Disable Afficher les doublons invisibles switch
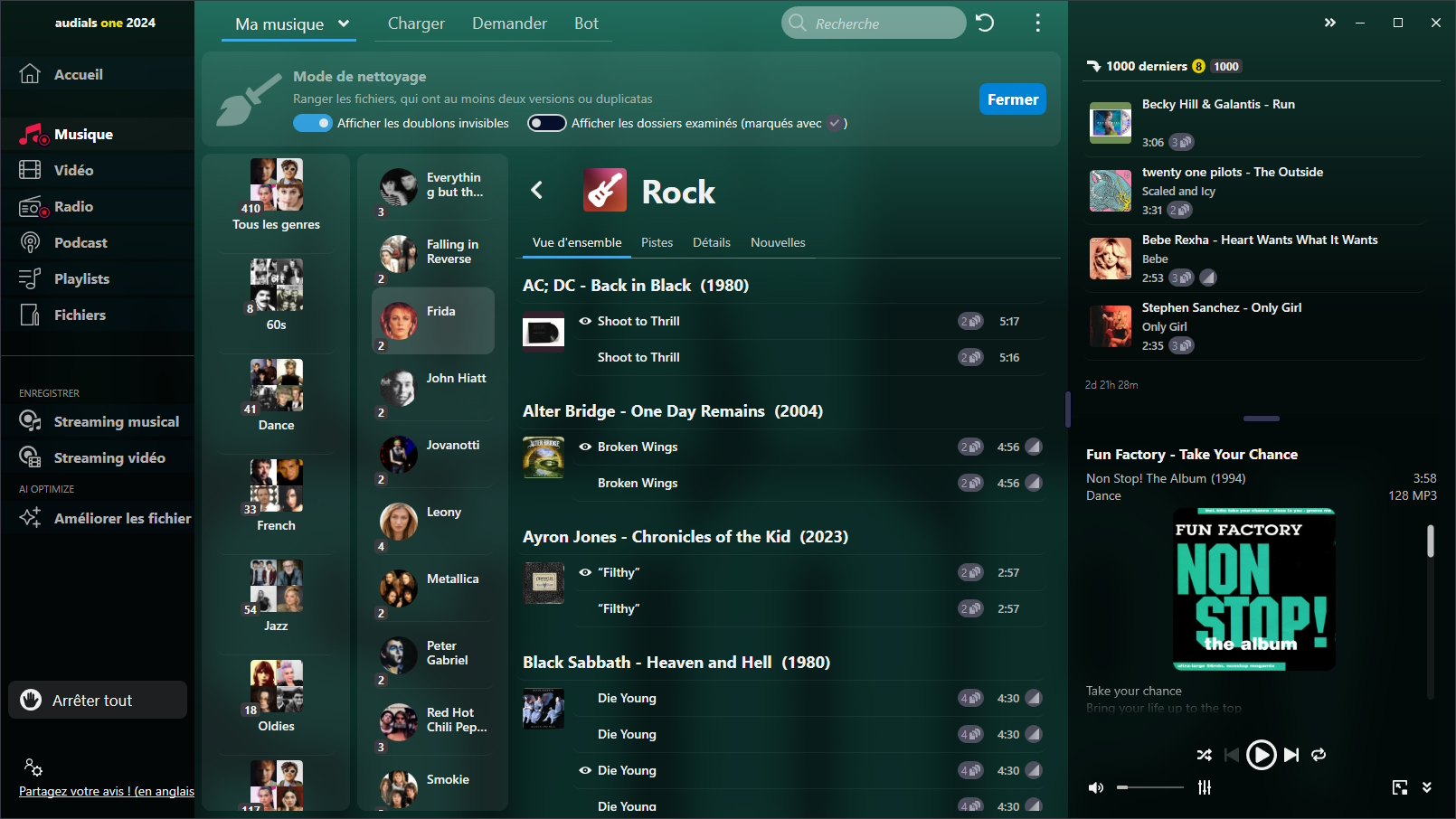This screenshot has height=819, width=1456. tap(313, 123)
